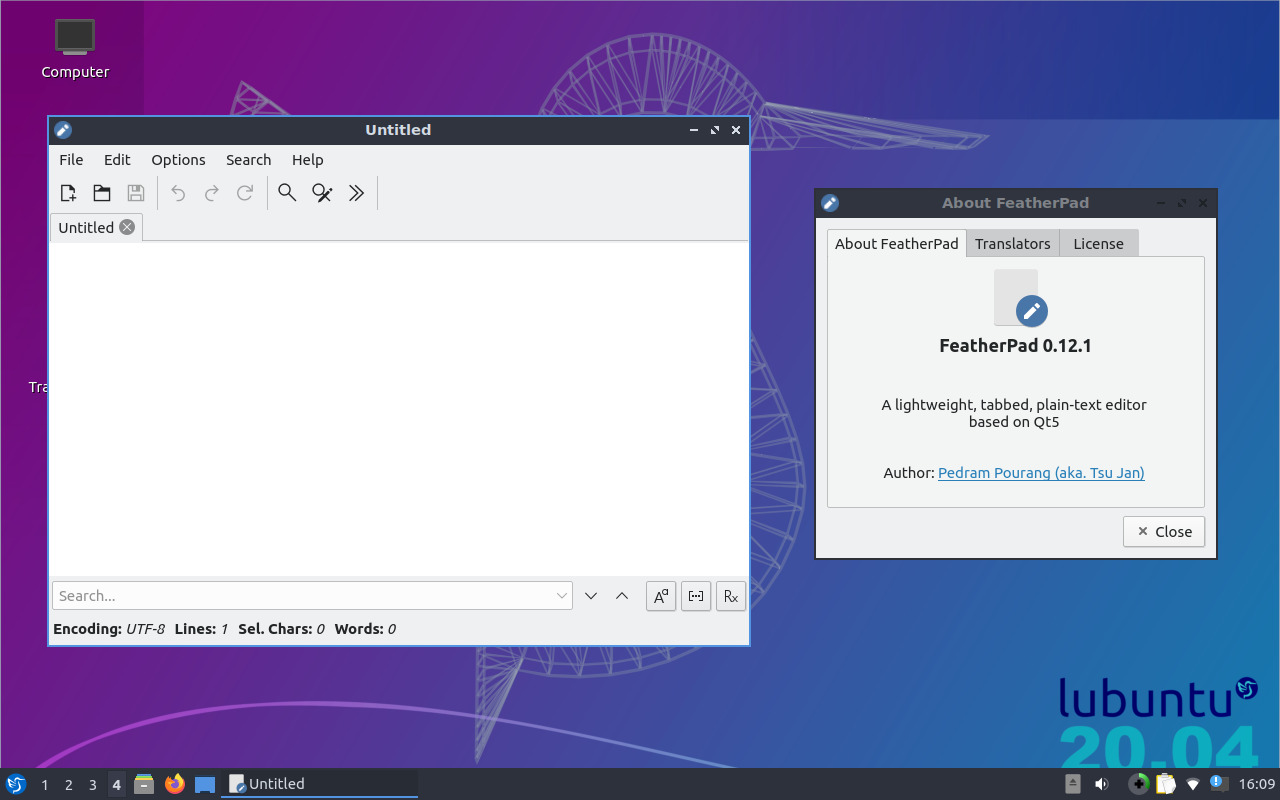This screenshot has width=1280, height=800.
Task: Click the Open file folder icon
Action: pos(102,193)
